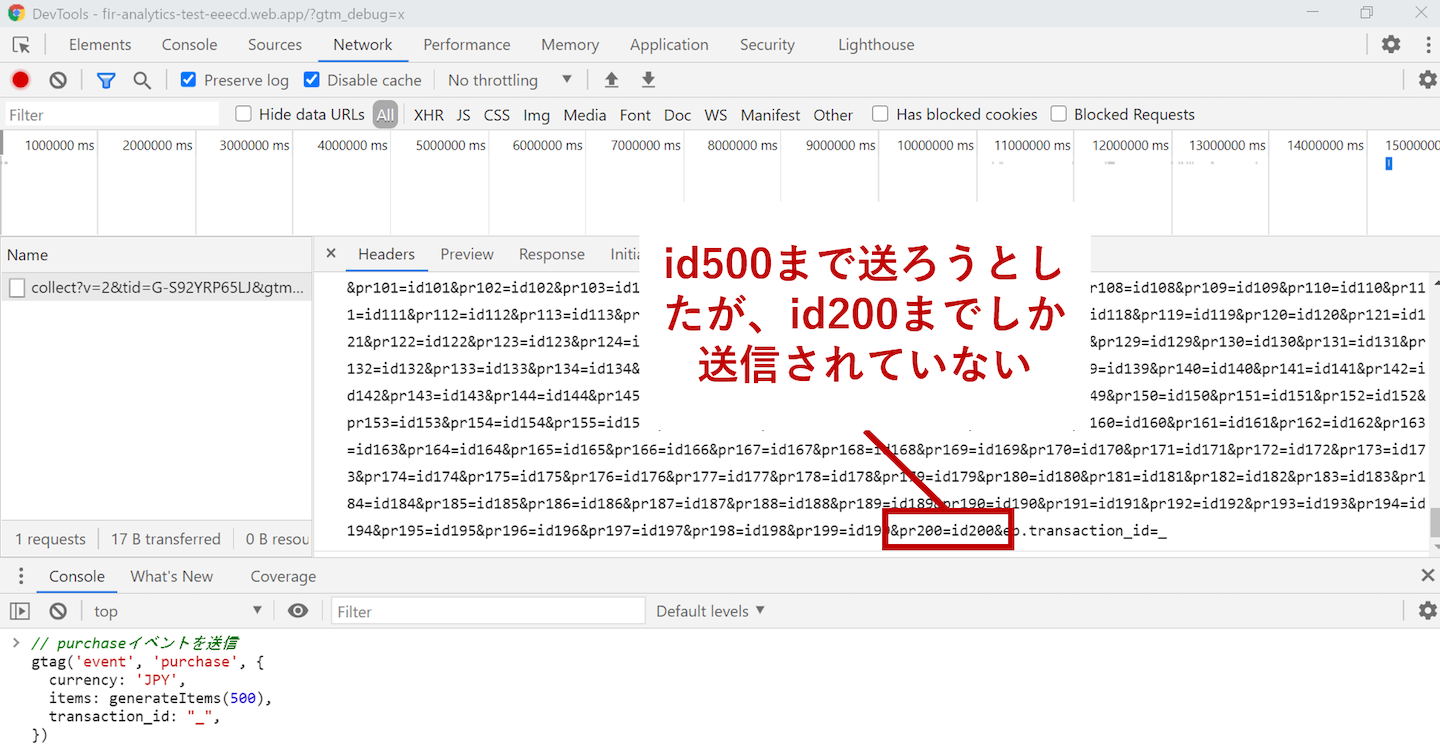Toggle live expression eye icon in console
Screen dimensions: 1440x750
coord(298,611)
